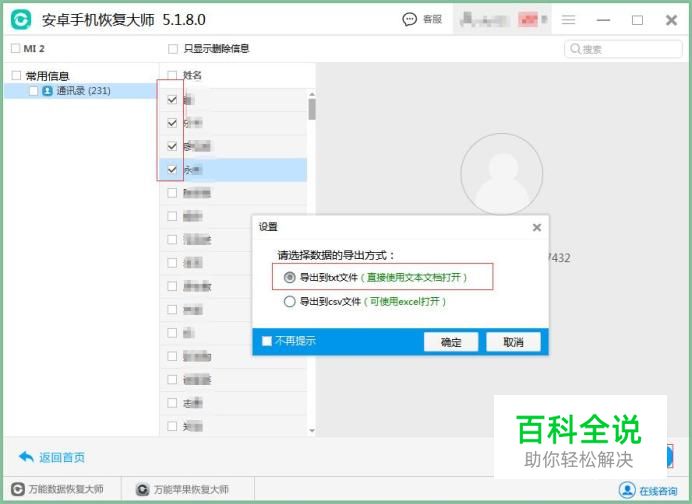
Task: Click the contact list scroll down arrow
Action: pyautogui.click(x=312, y=430)
